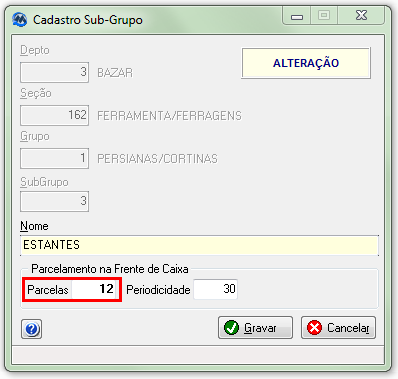398x379 pixels.
Task: Click the Grupo code field
Action: click(54, 158)
